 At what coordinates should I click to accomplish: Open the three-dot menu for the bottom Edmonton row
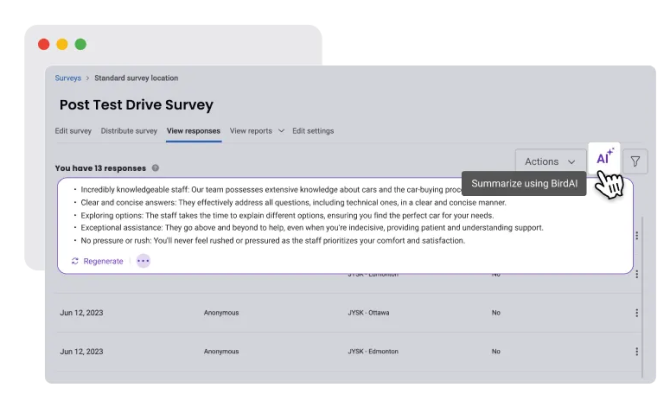click(x=636, y=351)
